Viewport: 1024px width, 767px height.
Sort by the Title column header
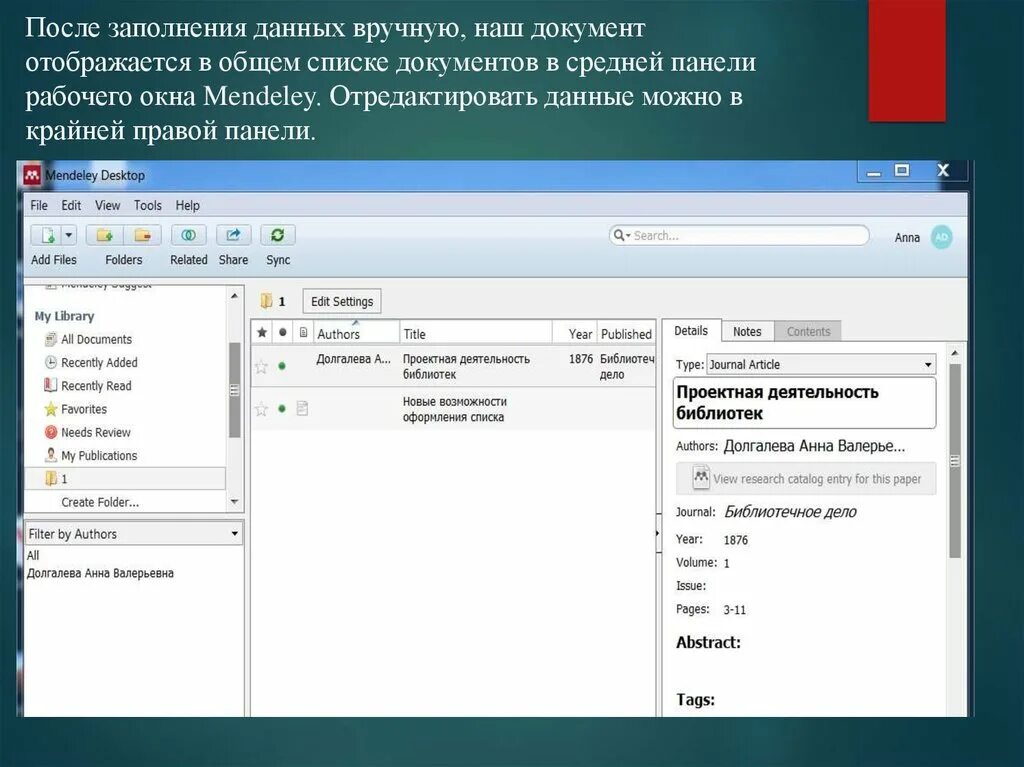pos(476,333)
